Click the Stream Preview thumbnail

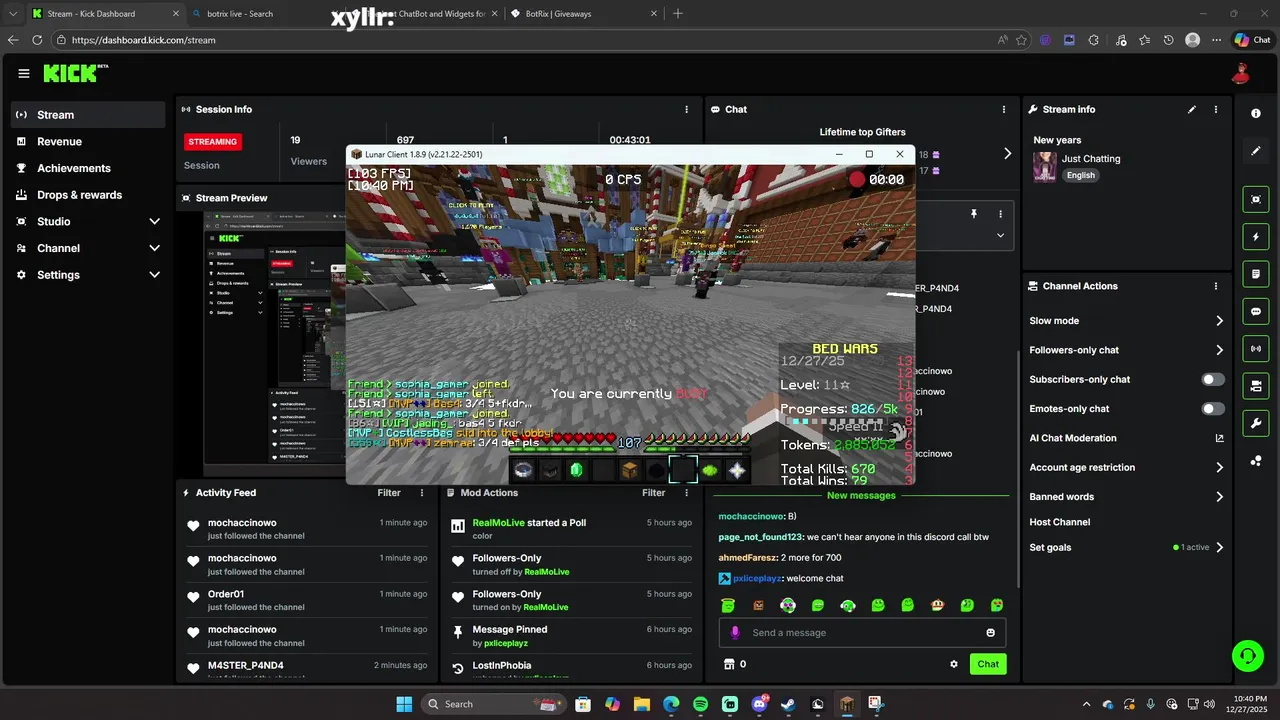tap(274, 344)
